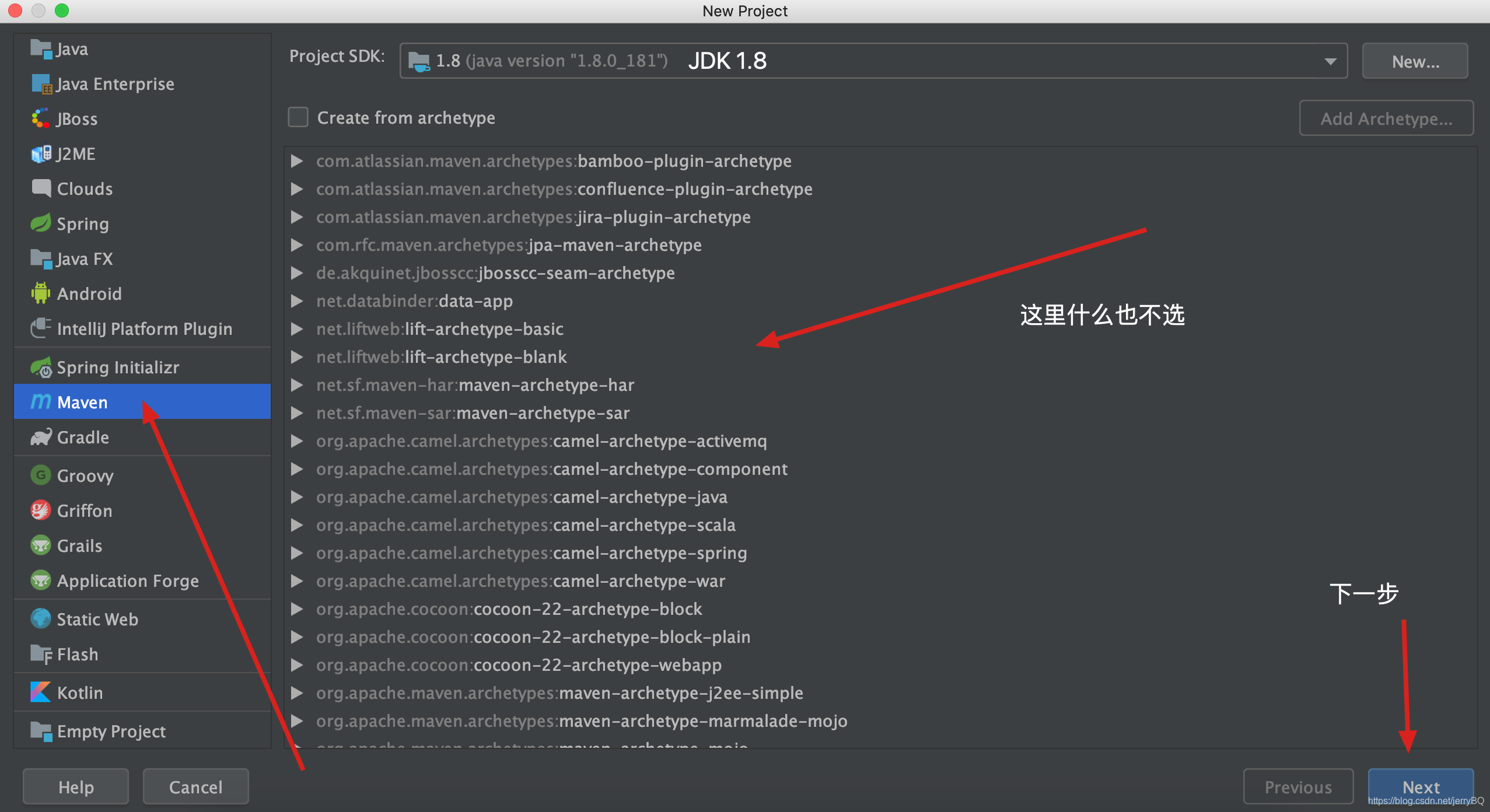Choose Gradle project type
Image resolution: width=1490 pixels, height=812 pixels.
[142, 437]
